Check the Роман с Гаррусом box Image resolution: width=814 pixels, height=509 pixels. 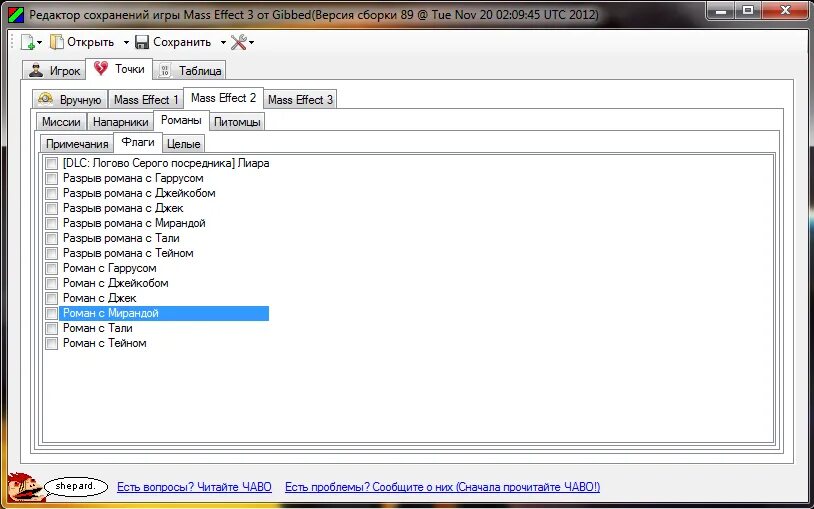point(51,269)
